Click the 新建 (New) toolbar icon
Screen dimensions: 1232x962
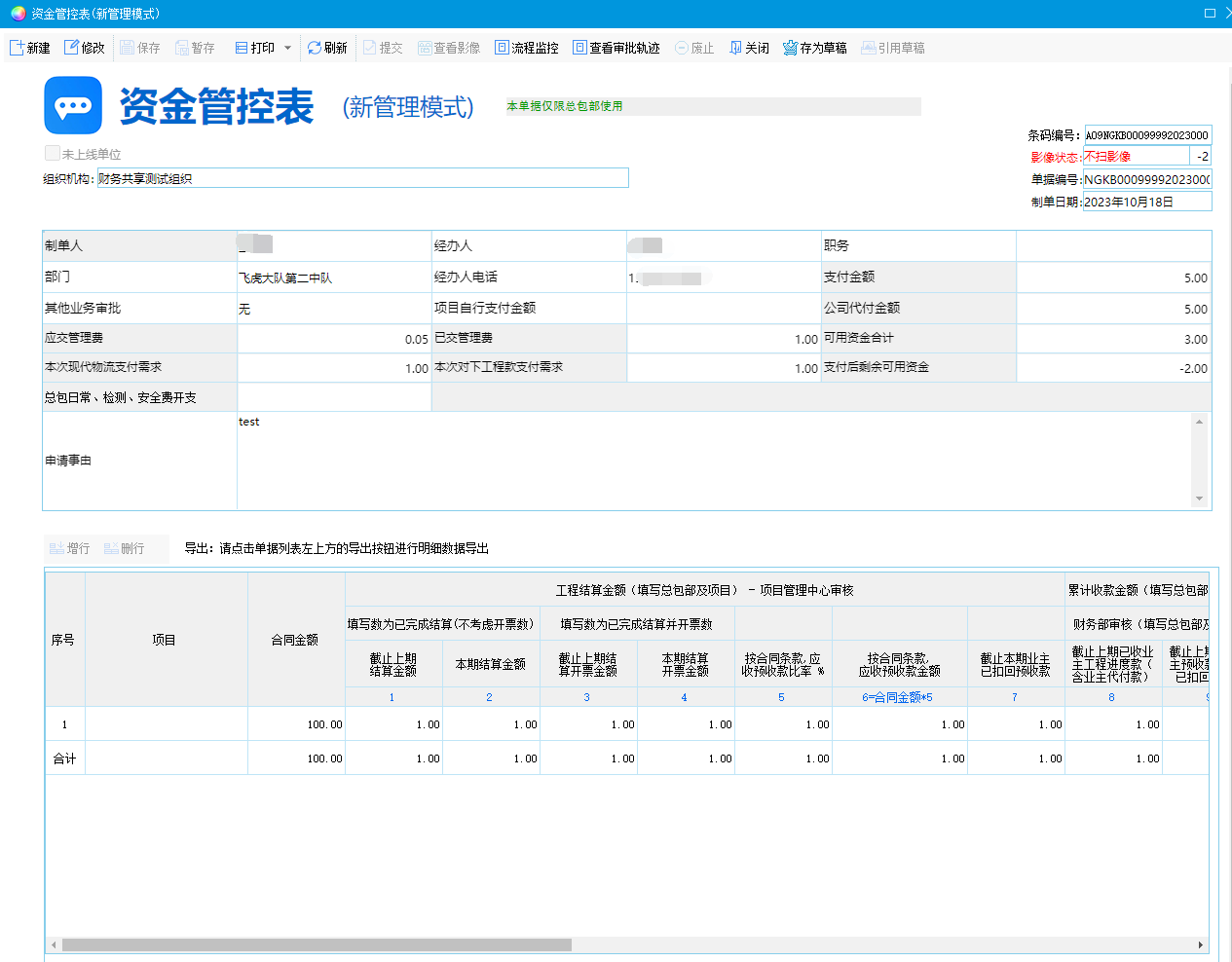point(18,48)
